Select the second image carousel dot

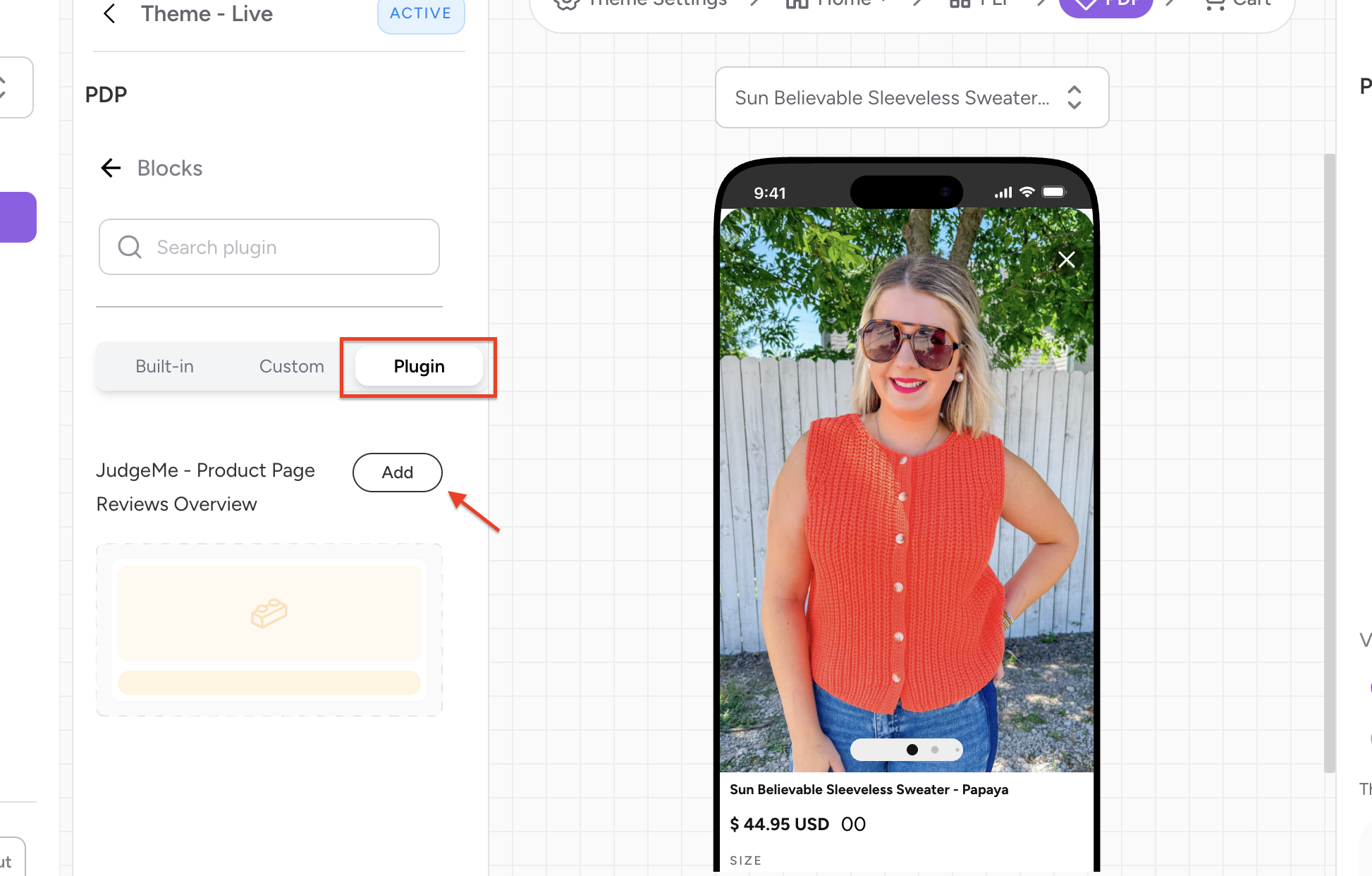coord(935,750)
